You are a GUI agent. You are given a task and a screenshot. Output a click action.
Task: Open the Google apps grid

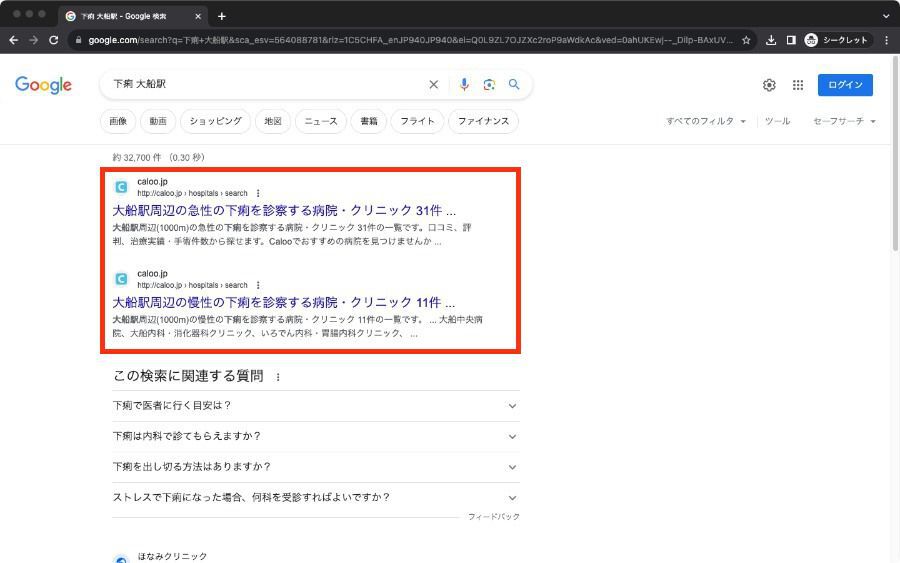coord(798,85)
